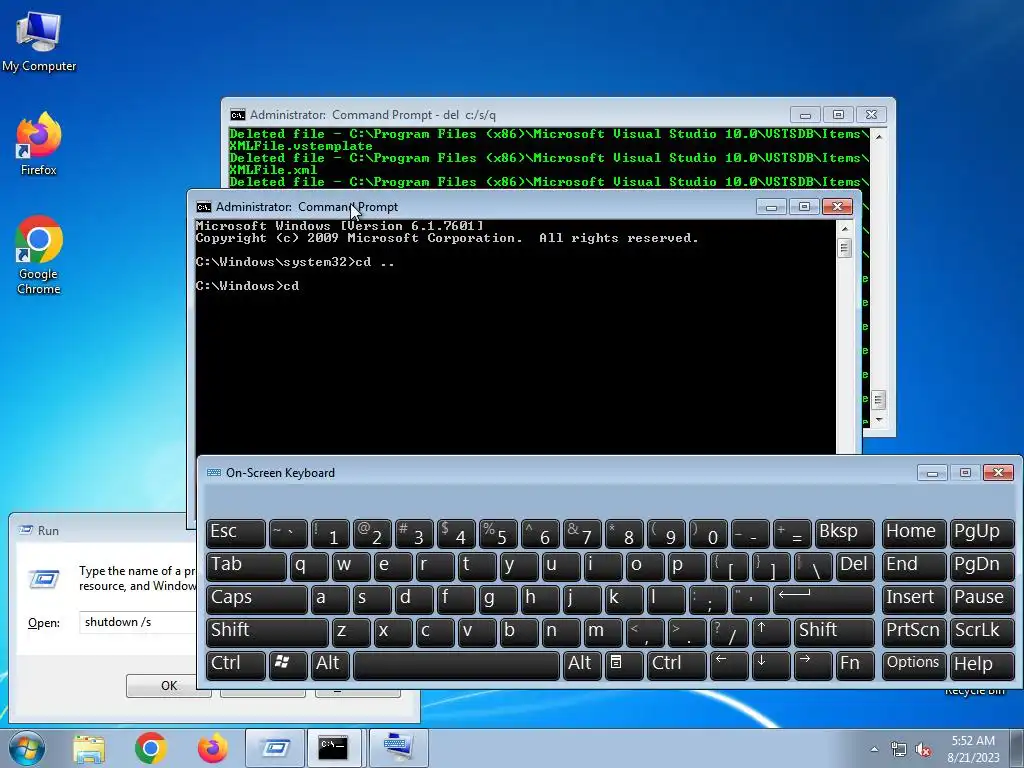Switch to Run dialog taskbar button
This screenshot has width=1024, height=768.
click(x=275, y=748)
